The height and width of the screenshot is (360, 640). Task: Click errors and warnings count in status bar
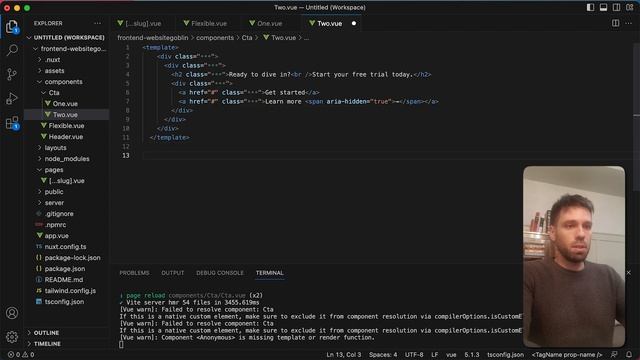point(21,355)
